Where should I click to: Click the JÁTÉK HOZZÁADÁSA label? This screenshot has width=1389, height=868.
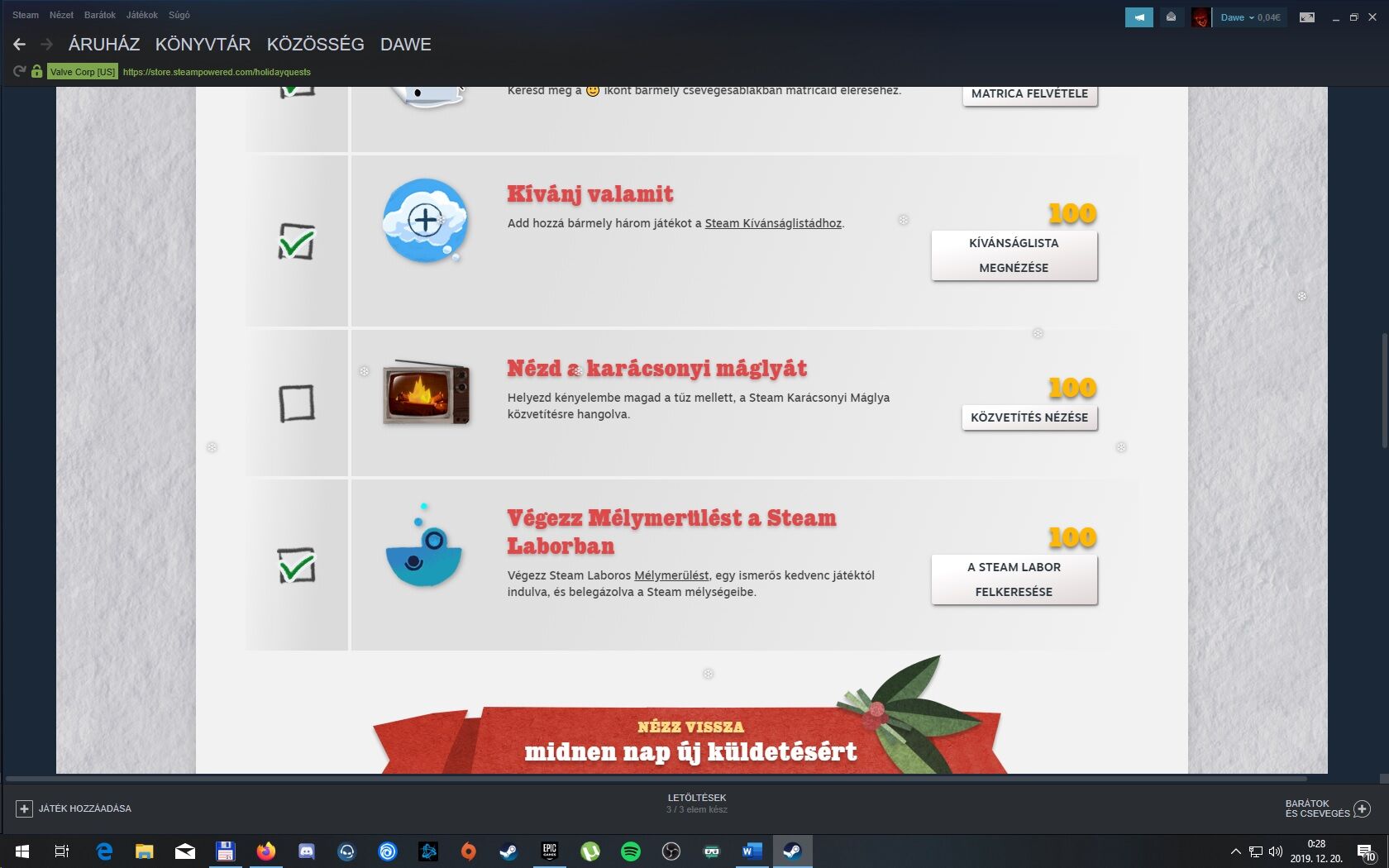(85, 808)
